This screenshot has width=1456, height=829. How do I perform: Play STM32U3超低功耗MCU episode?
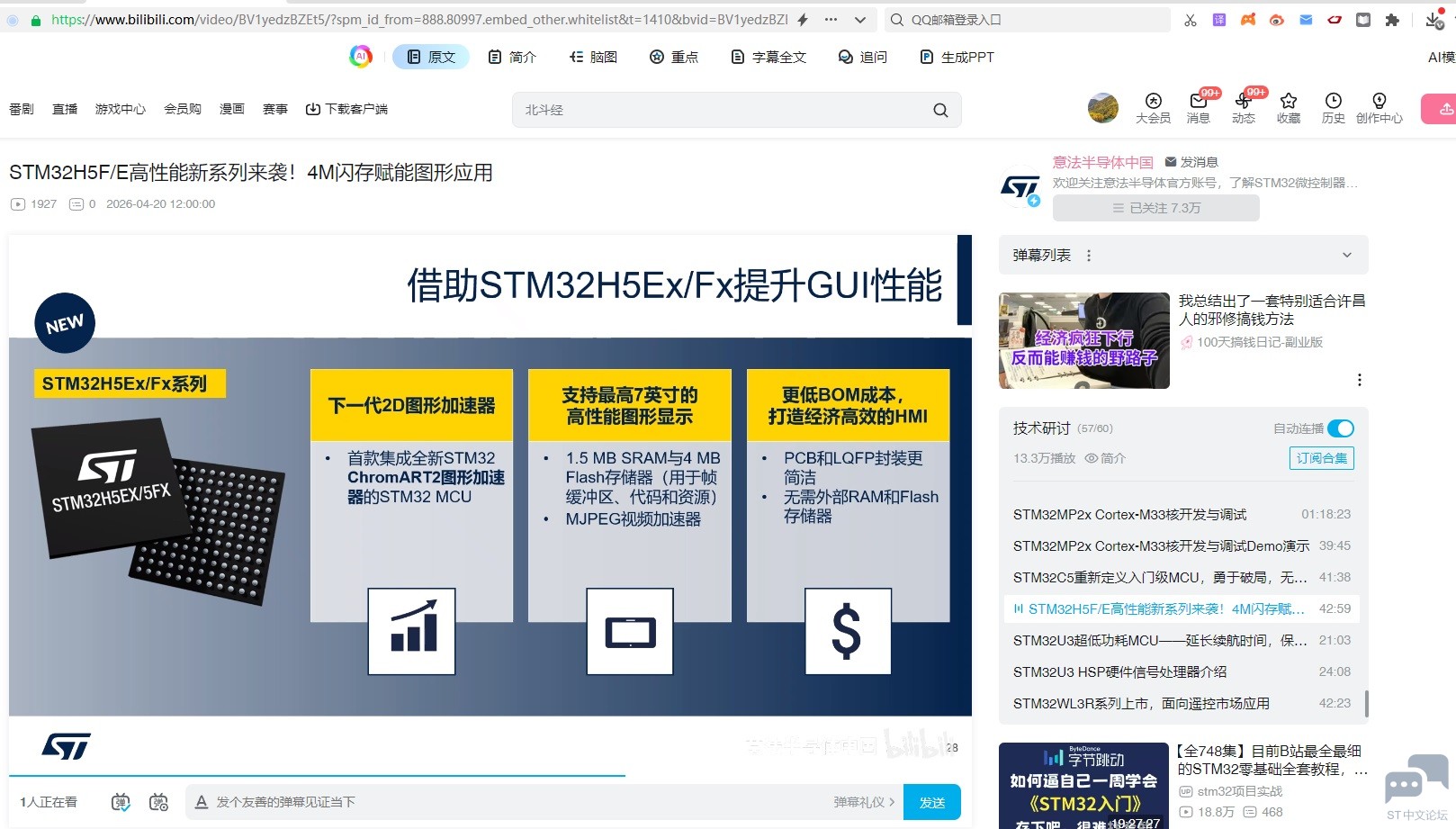pyautogui.click(x=1182, y=641)
